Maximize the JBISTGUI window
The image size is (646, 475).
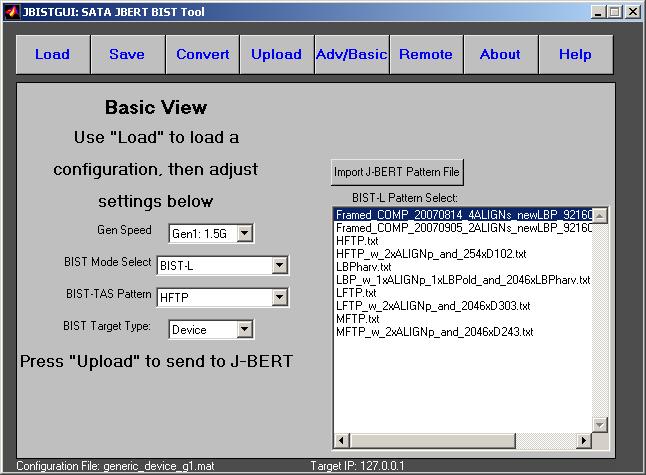(x=614, y=12)
